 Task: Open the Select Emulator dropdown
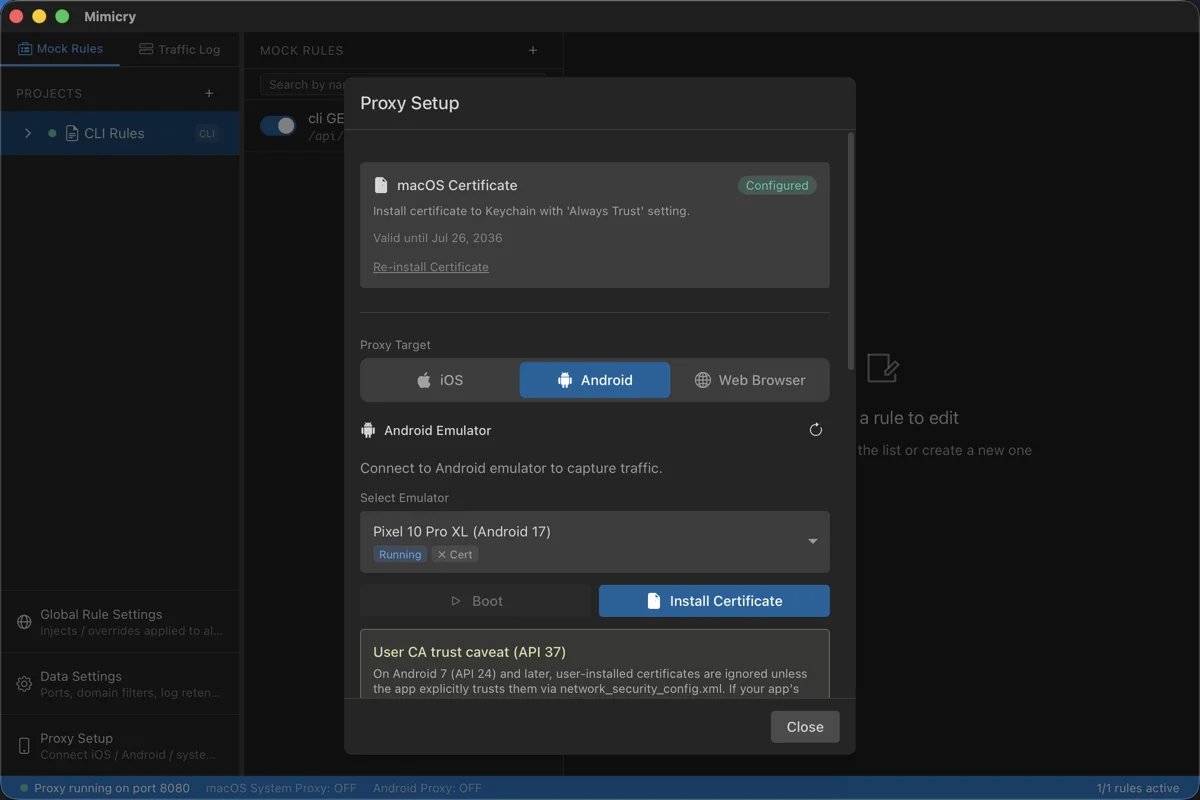point(595,542)
